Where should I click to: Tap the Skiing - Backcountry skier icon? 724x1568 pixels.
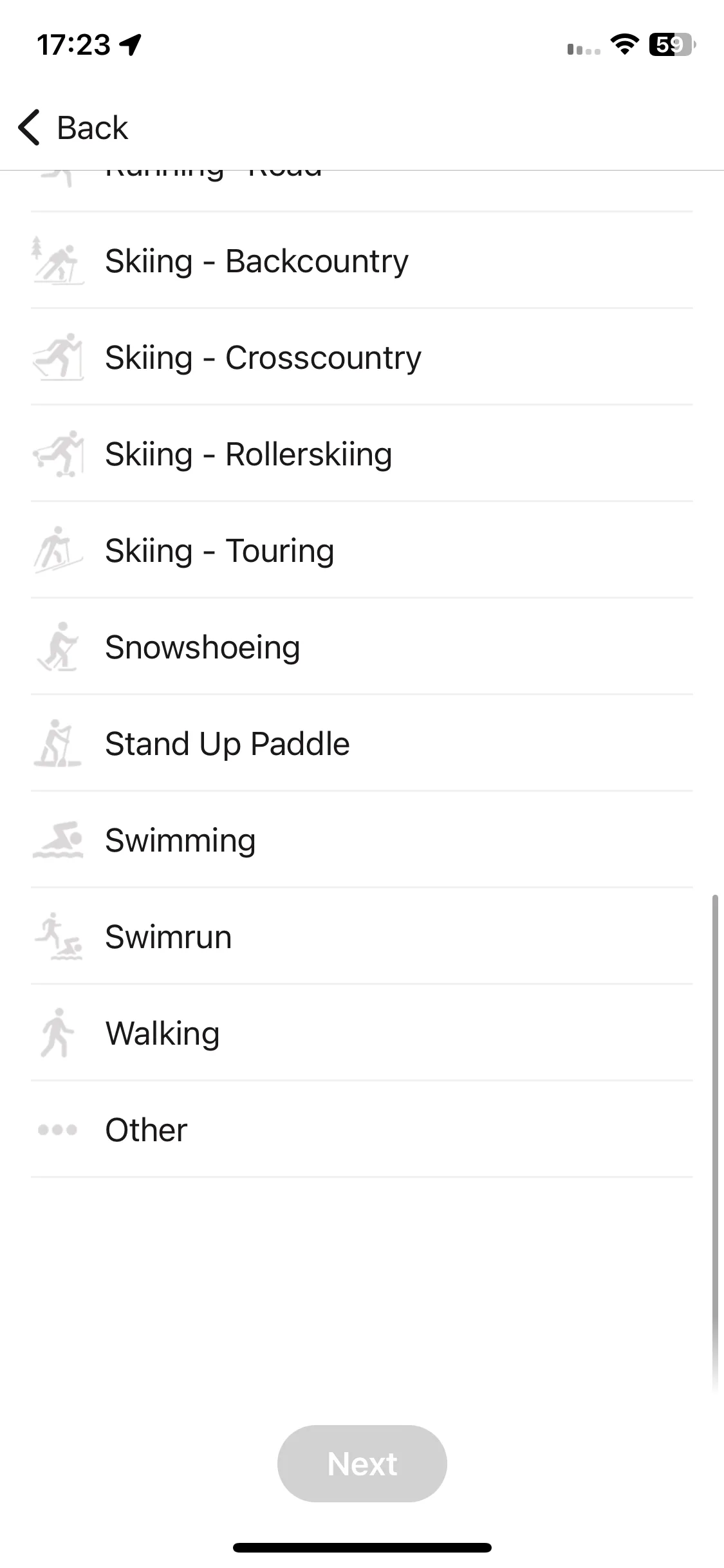pos(58,261)
